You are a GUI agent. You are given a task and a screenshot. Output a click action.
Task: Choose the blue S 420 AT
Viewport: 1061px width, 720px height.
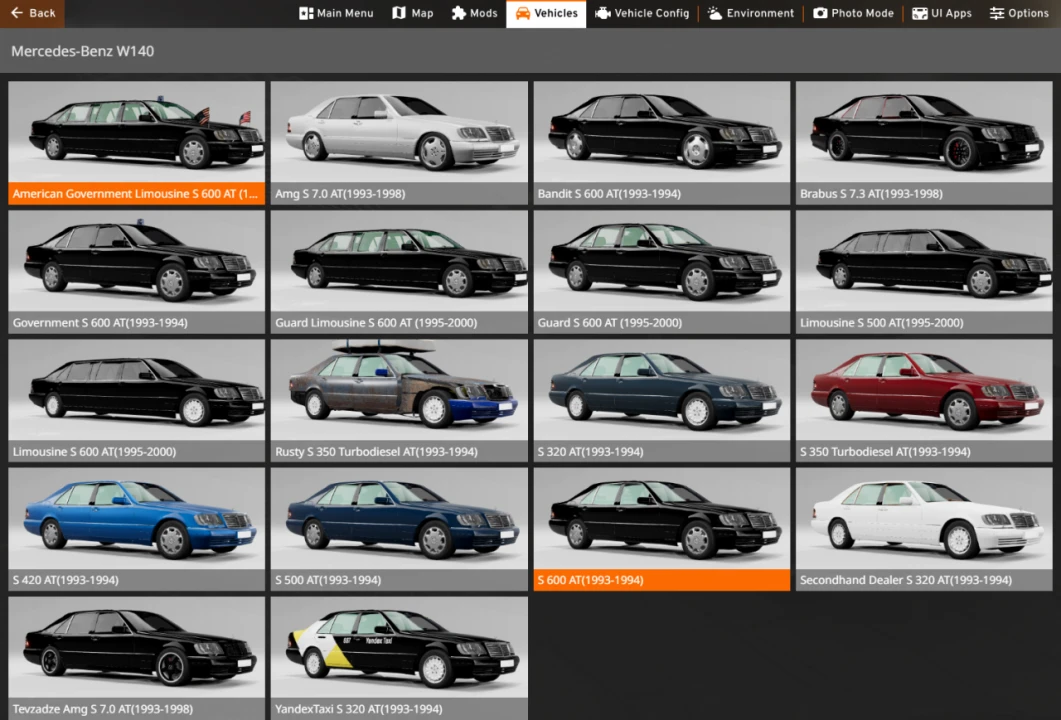136,527
